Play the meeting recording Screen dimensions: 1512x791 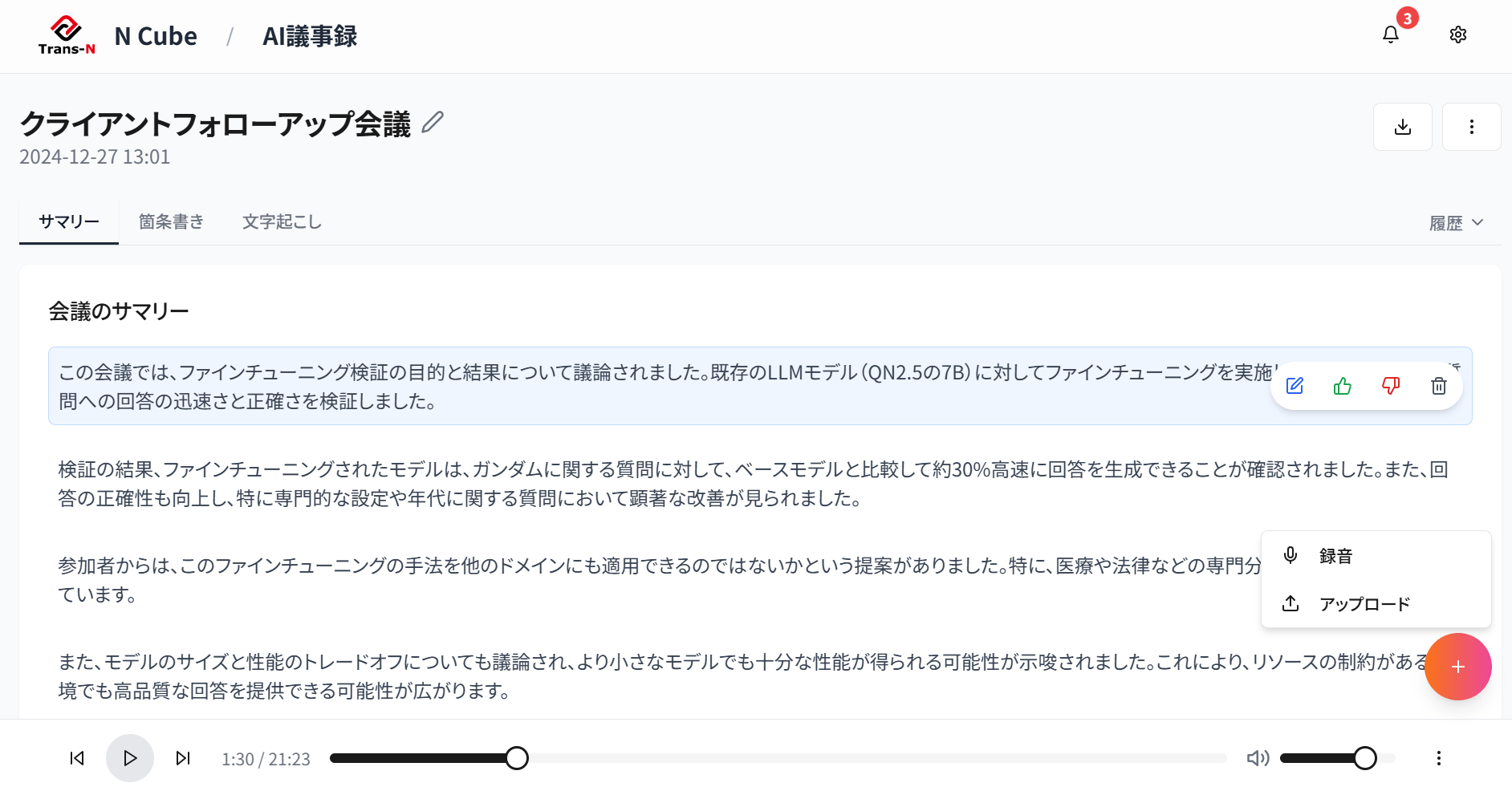pos(129,757)
